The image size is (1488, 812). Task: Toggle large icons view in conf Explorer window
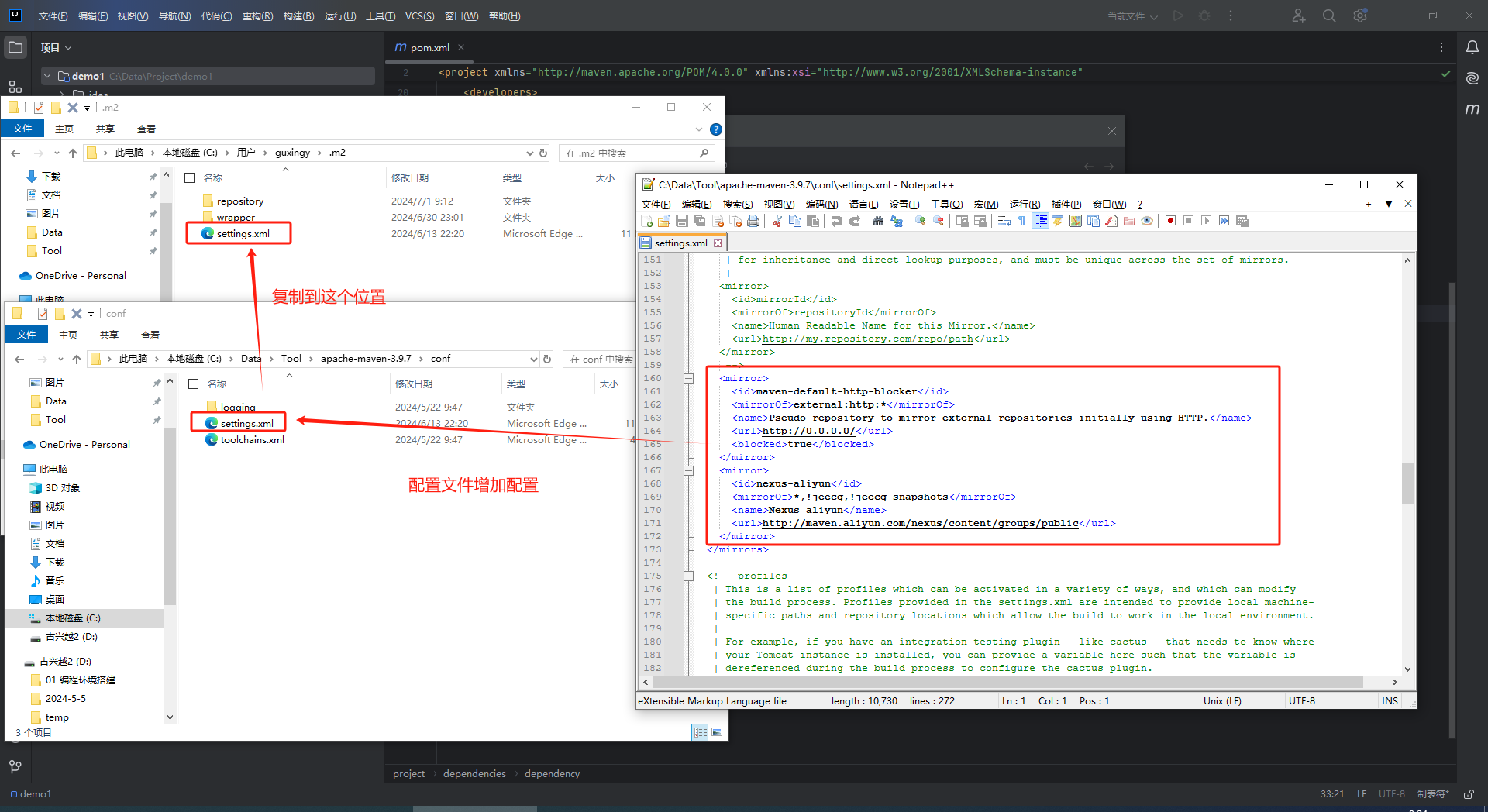coord(717,732)
